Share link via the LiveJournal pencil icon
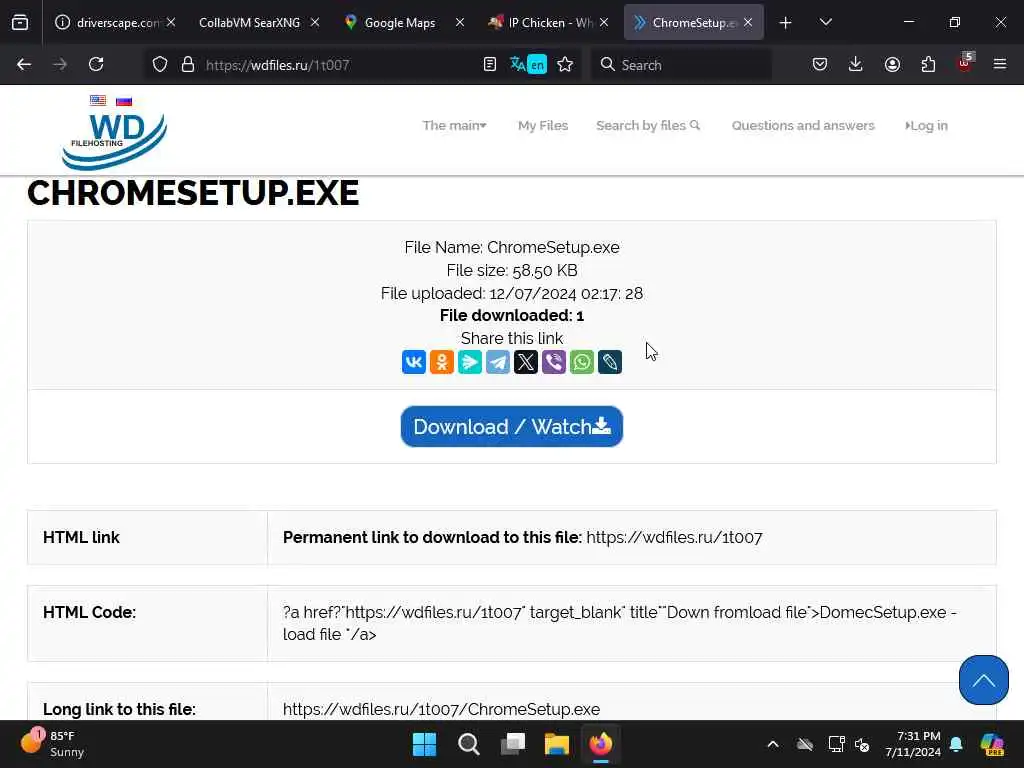The width and height of the screenshot is (1024, 768). (x=610, y=362)
